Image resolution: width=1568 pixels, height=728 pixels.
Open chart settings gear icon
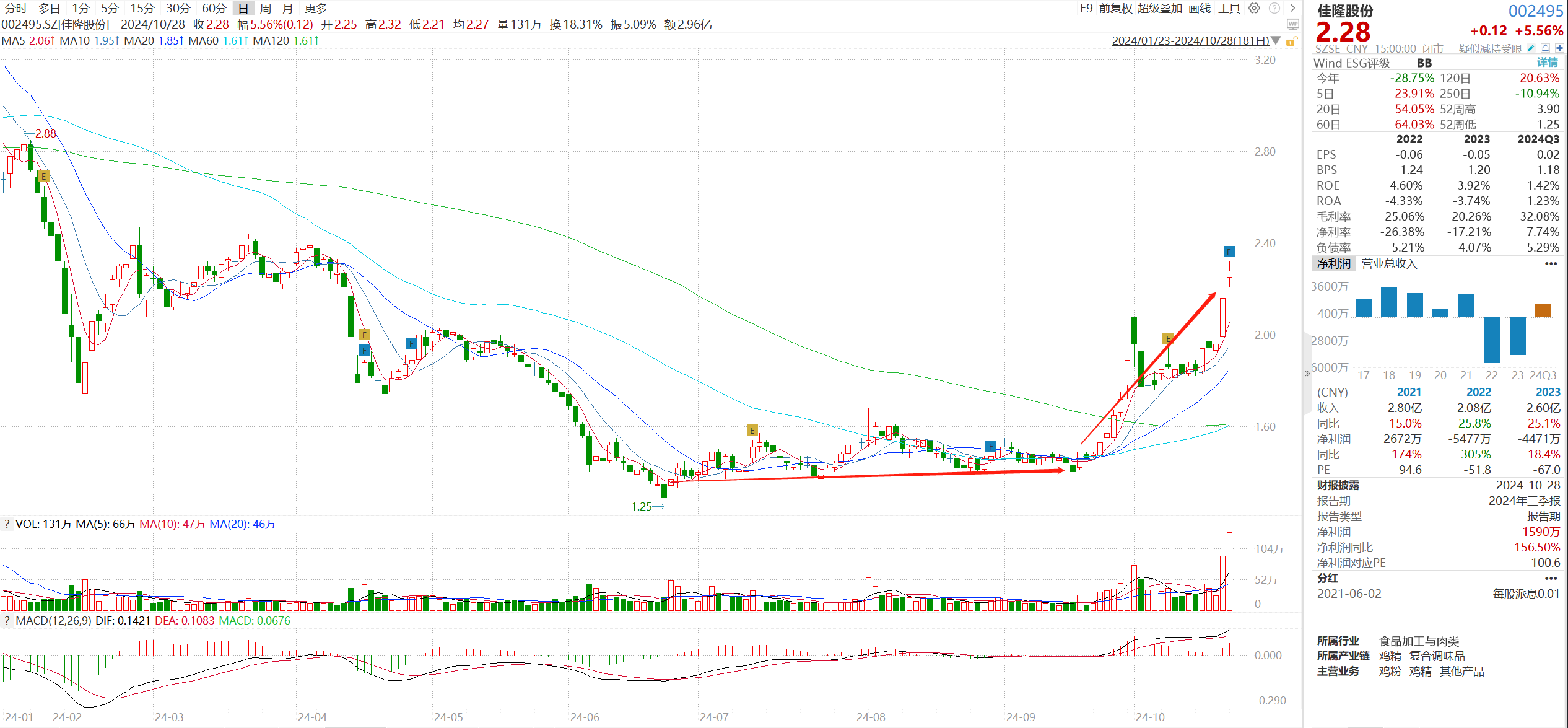coord(1254,8)
